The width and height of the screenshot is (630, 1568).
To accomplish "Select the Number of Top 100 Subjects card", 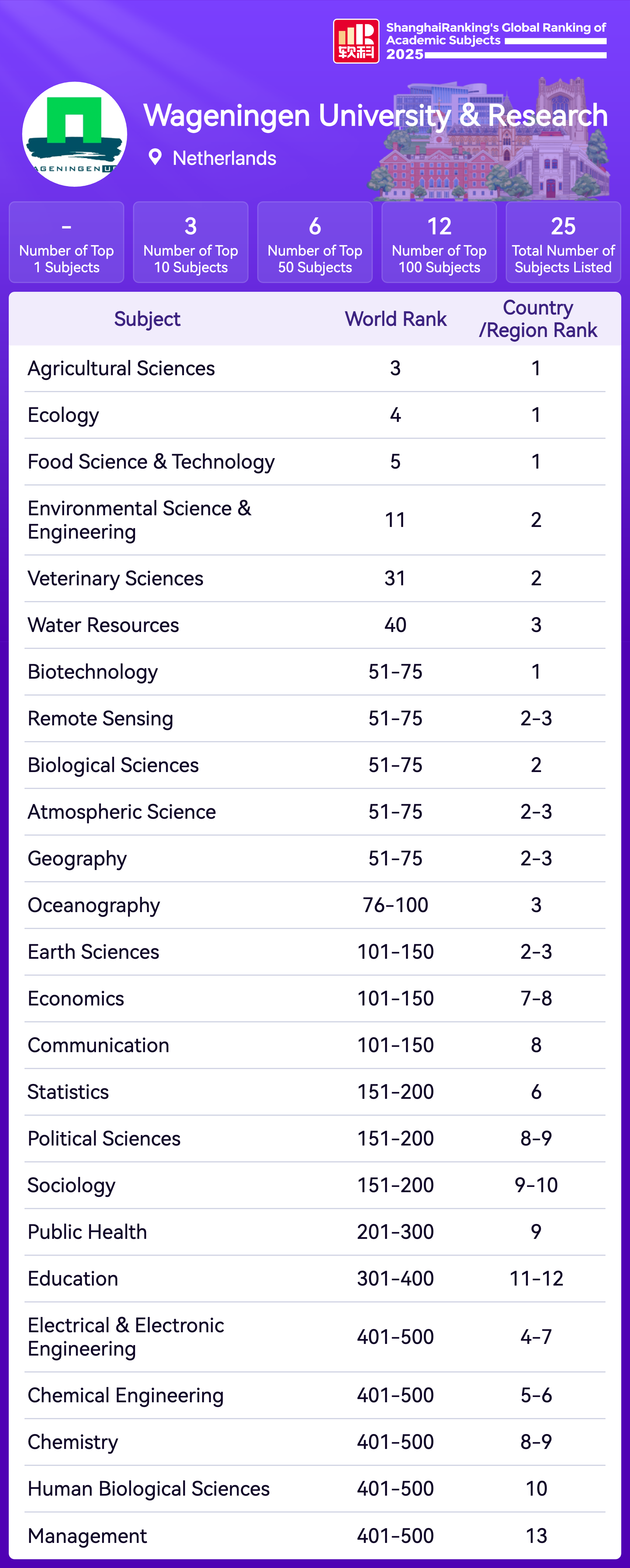I will (x=439, y=242).
